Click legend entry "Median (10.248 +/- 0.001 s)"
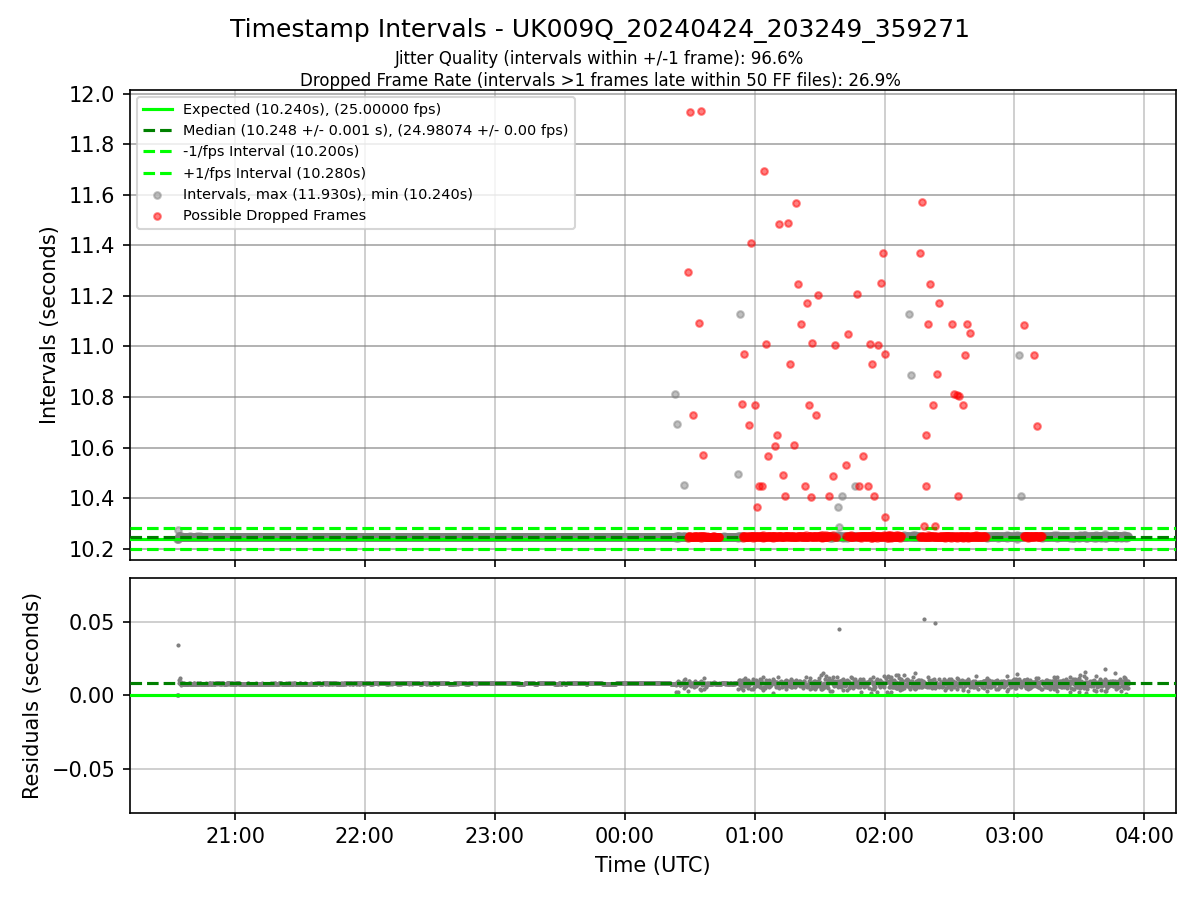 pyautogui.click(x=375, y=130)
